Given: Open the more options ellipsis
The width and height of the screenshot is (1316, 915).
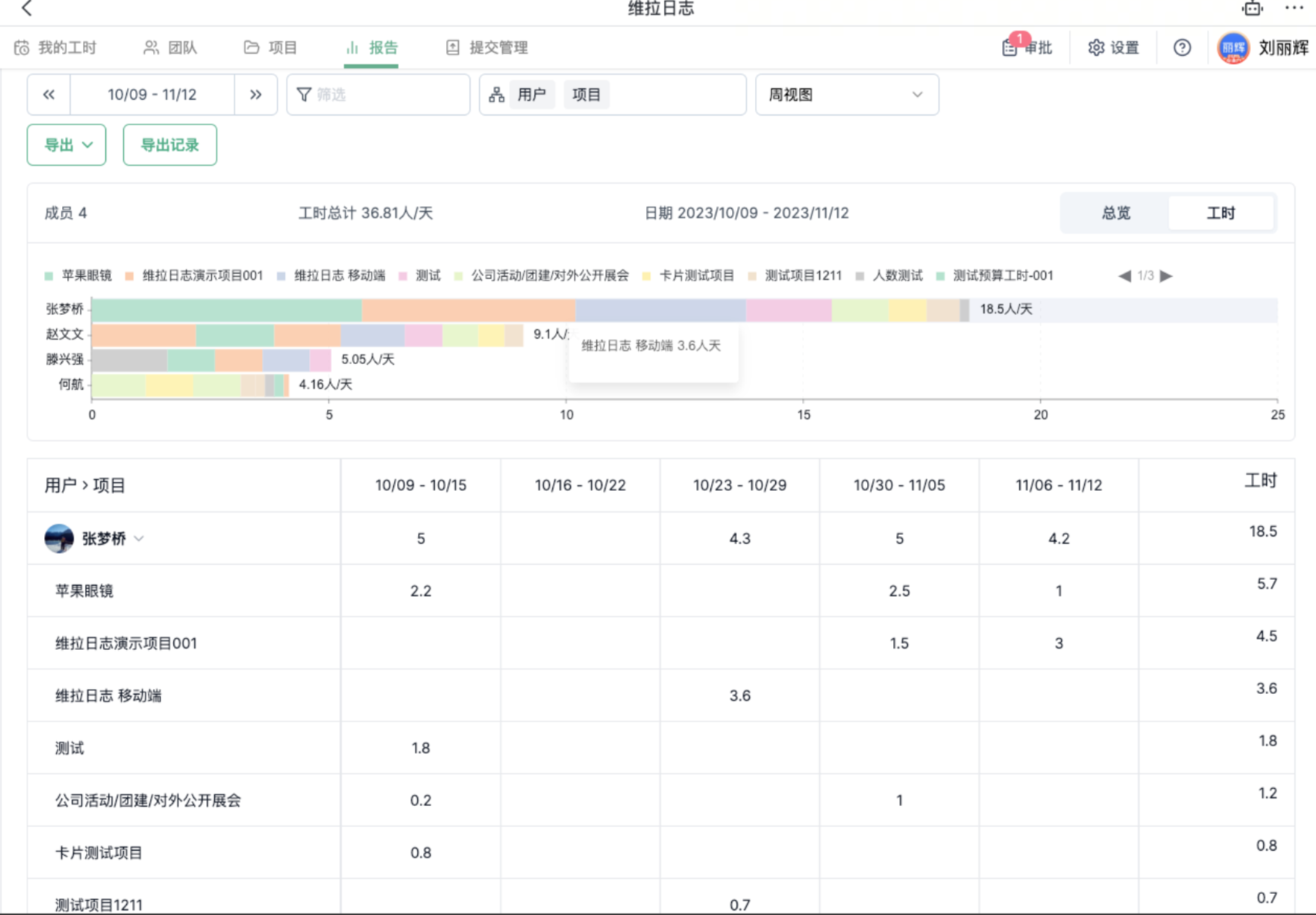Looking at the screenshot, I should click(x=1294, y=9).
